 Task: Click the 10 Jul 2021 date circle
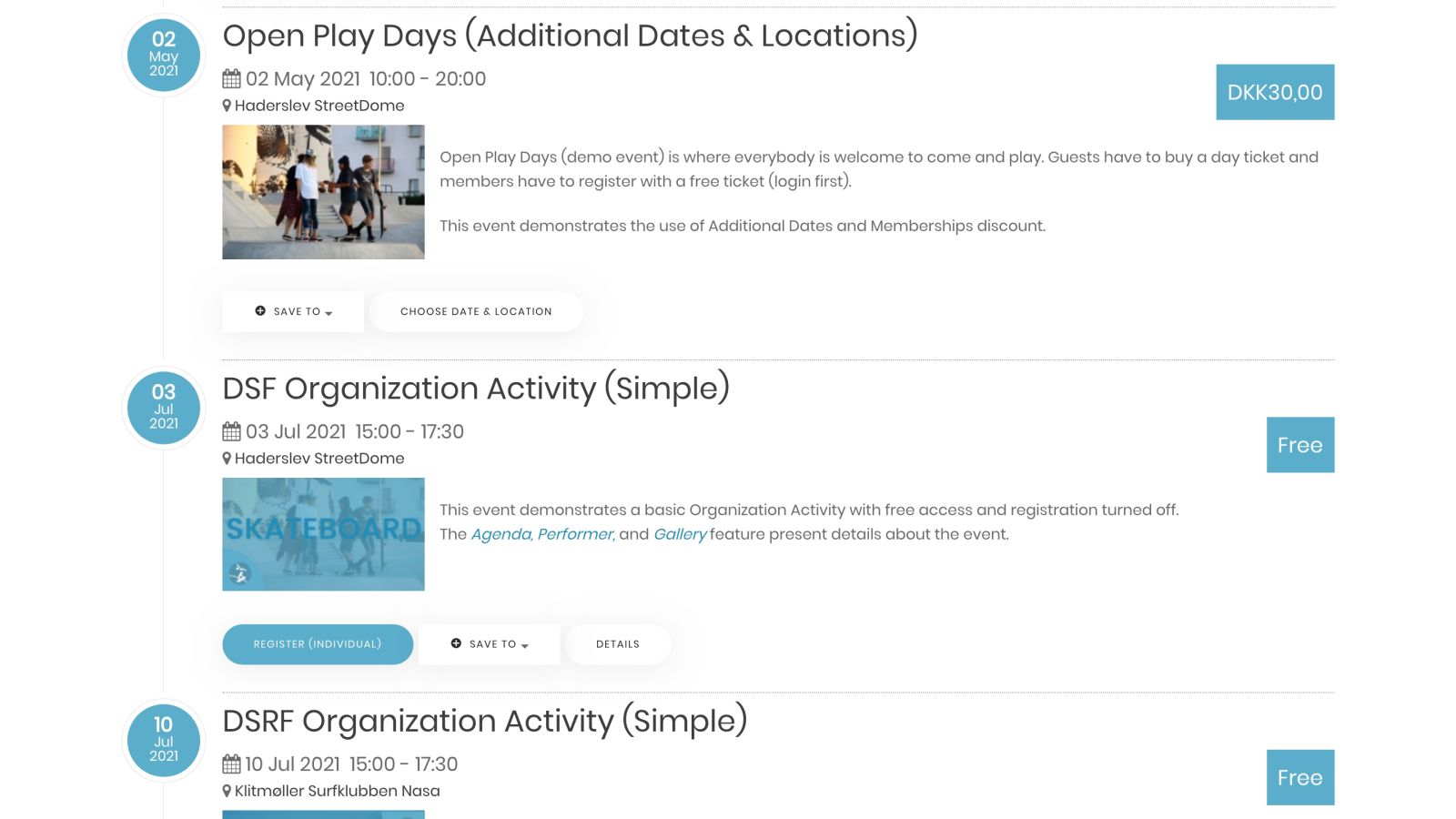[164, 741]
